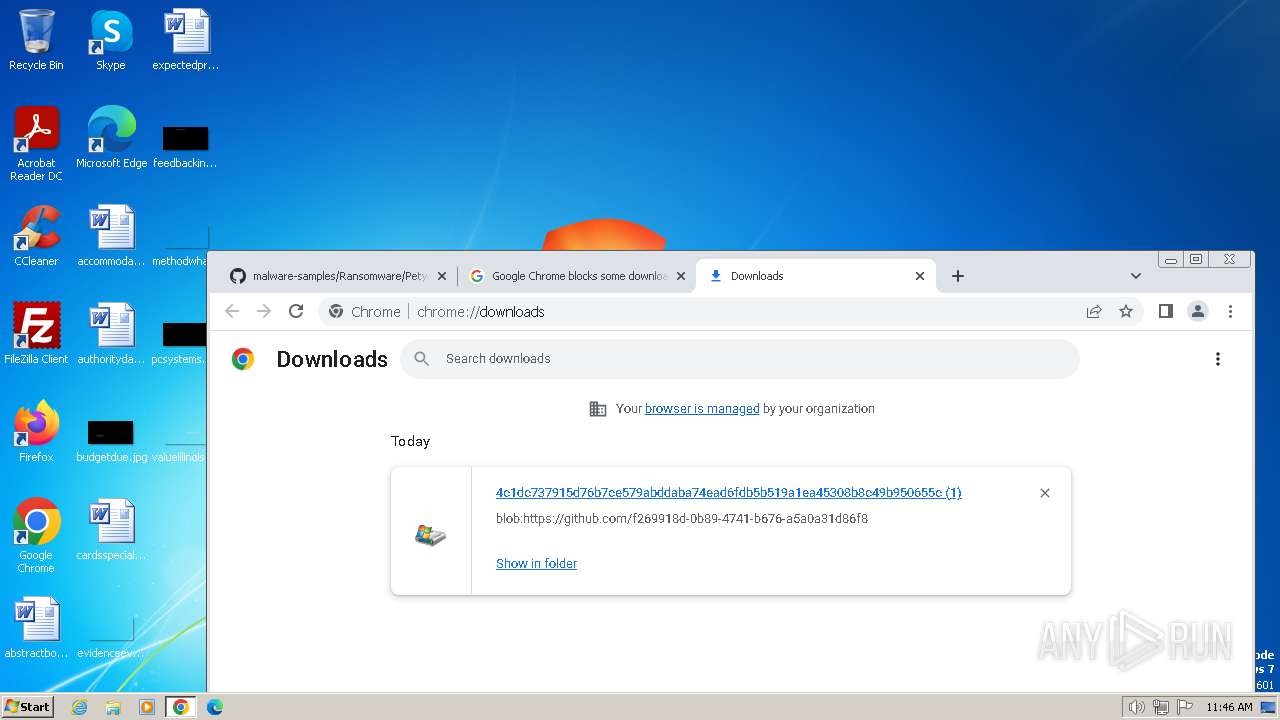Select the budgetdue.jpg desktop file
Viewport: 1280px width, 720px height.
point(111,440)
